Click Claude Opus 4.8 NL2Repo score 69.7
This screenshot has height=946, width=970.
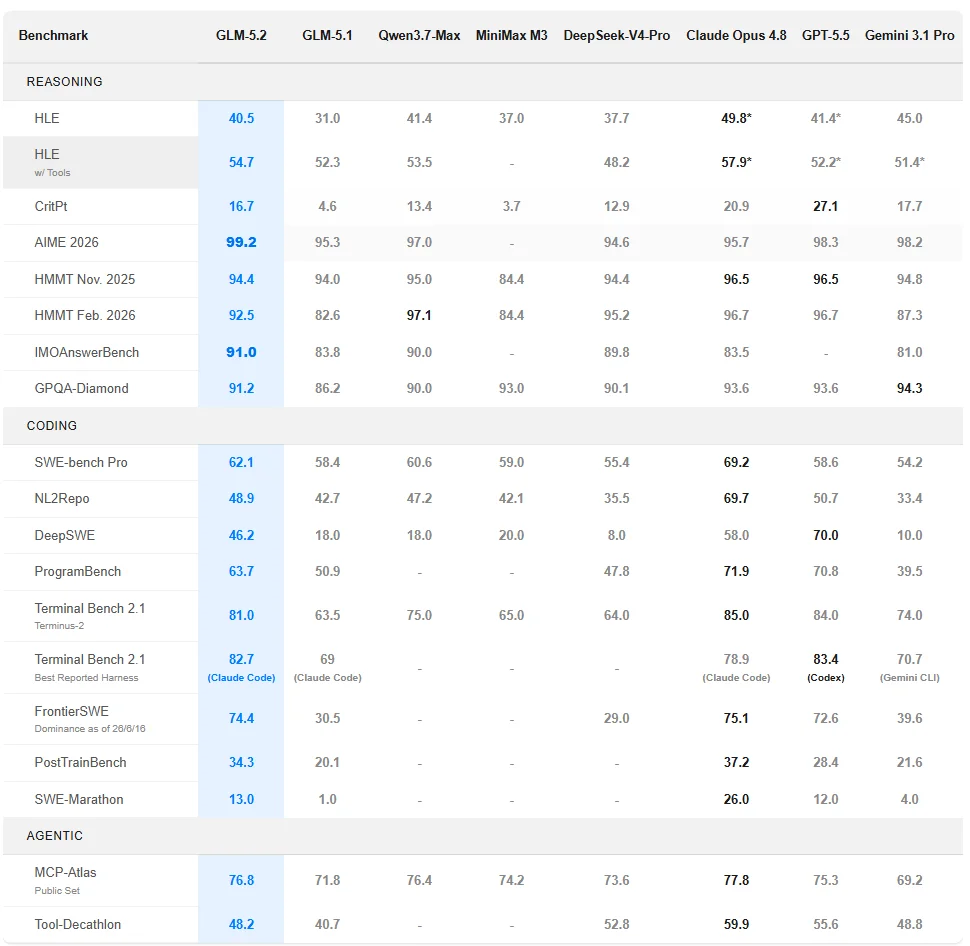(x=736, y=499)
